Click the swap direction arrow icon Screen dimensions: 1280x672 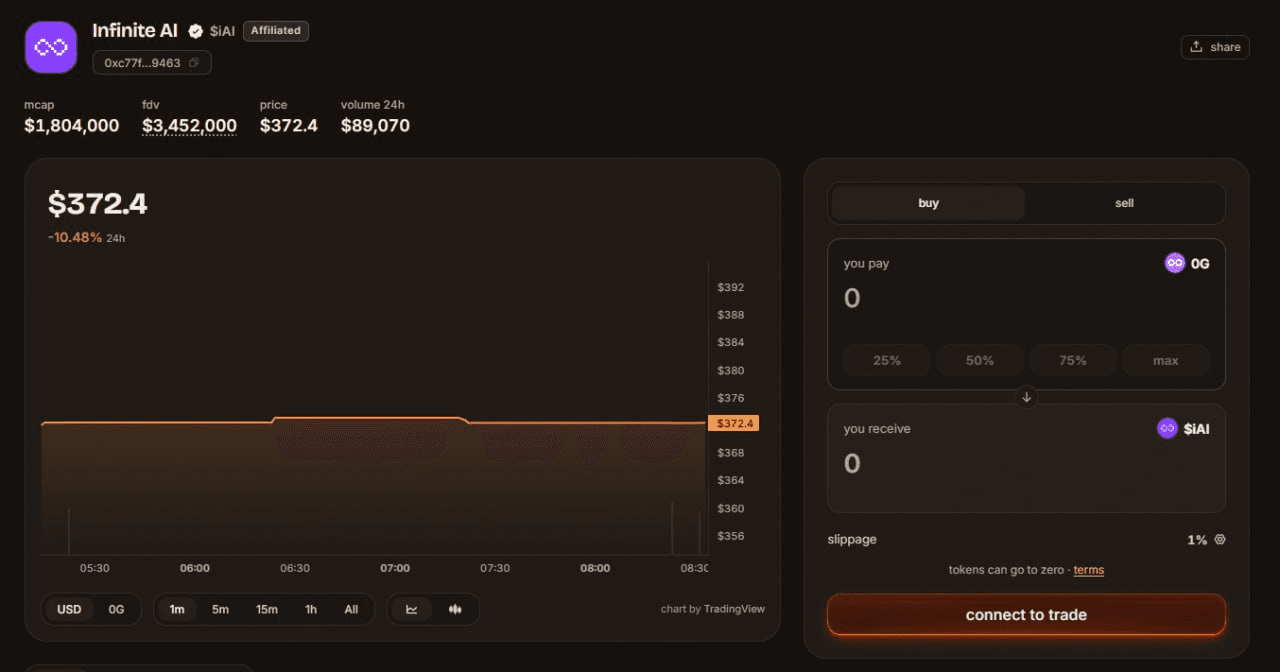pos(1026,397)
